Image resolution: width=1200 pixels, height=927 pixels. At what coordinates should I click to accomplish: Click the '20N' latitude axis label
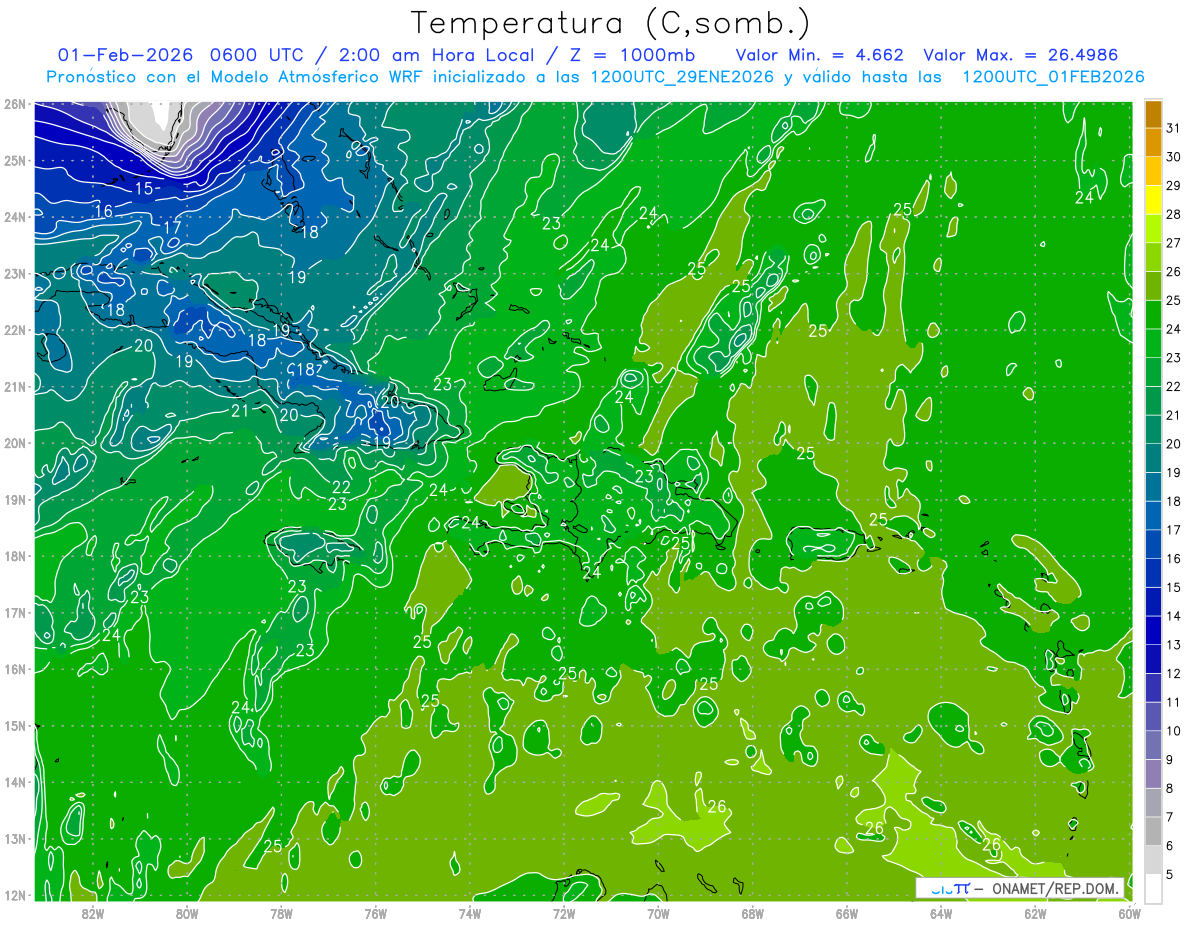(14, 443)
